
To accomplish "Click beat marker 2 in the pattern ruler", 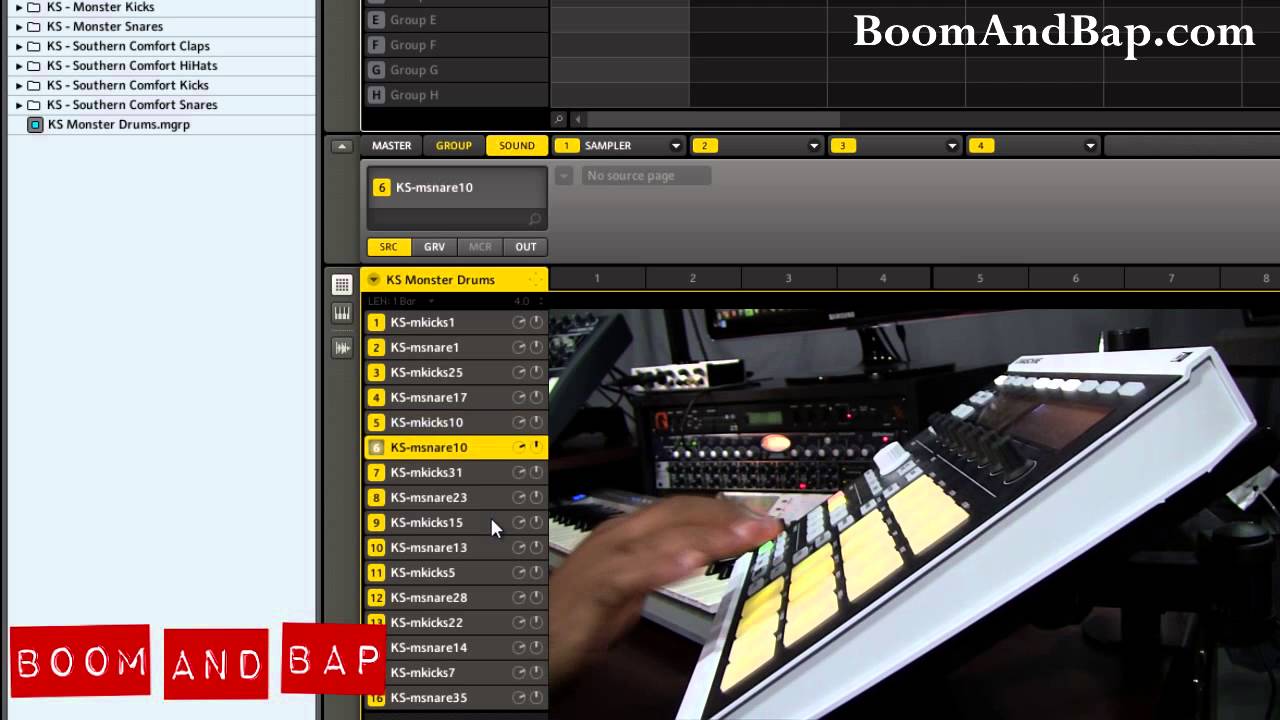I will [x=692, y=278].
